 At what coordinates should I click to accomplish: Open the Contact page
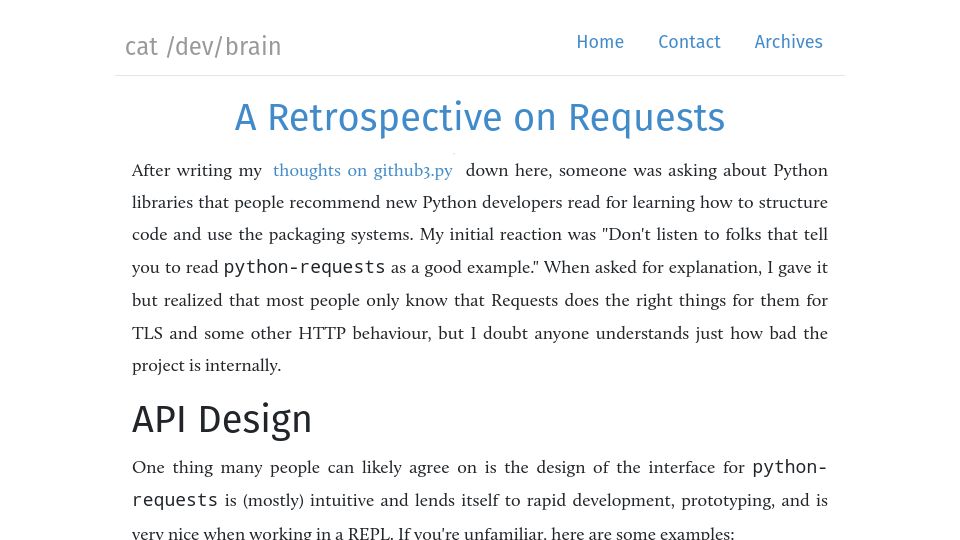689,42
